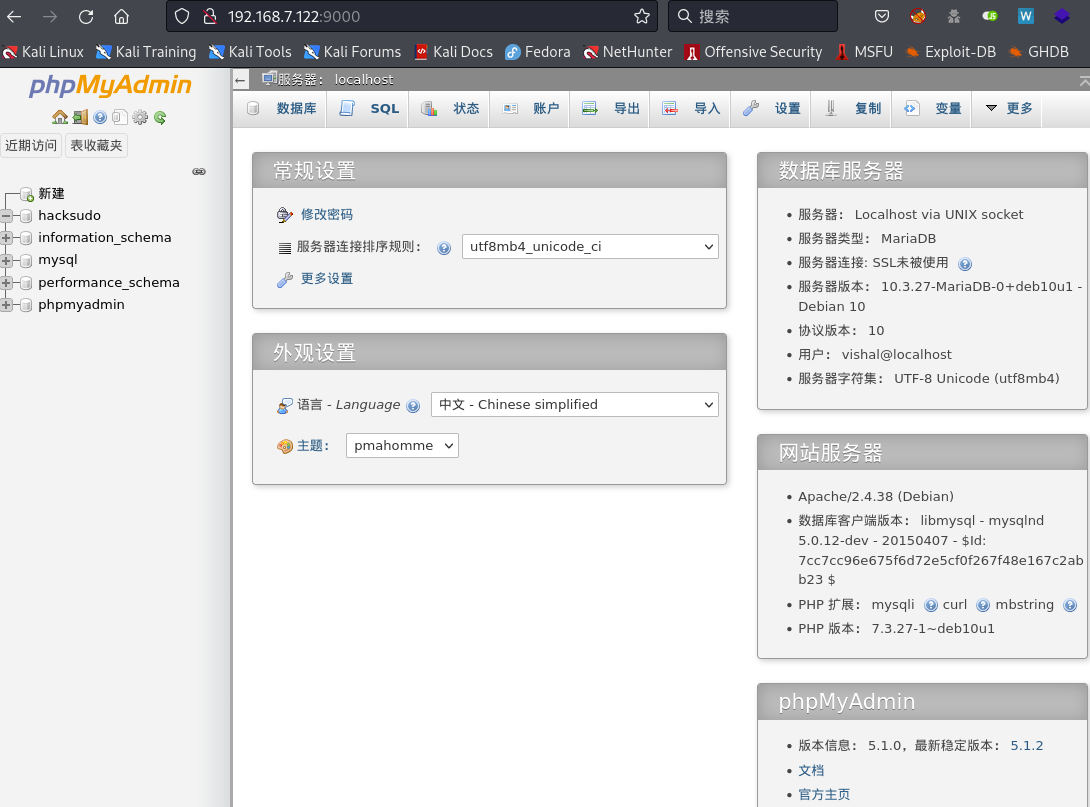This screenshot has width=1090, height=807.
Task: Expand the phpmyadmin database tree node
Action: click(x=6, y=305)
